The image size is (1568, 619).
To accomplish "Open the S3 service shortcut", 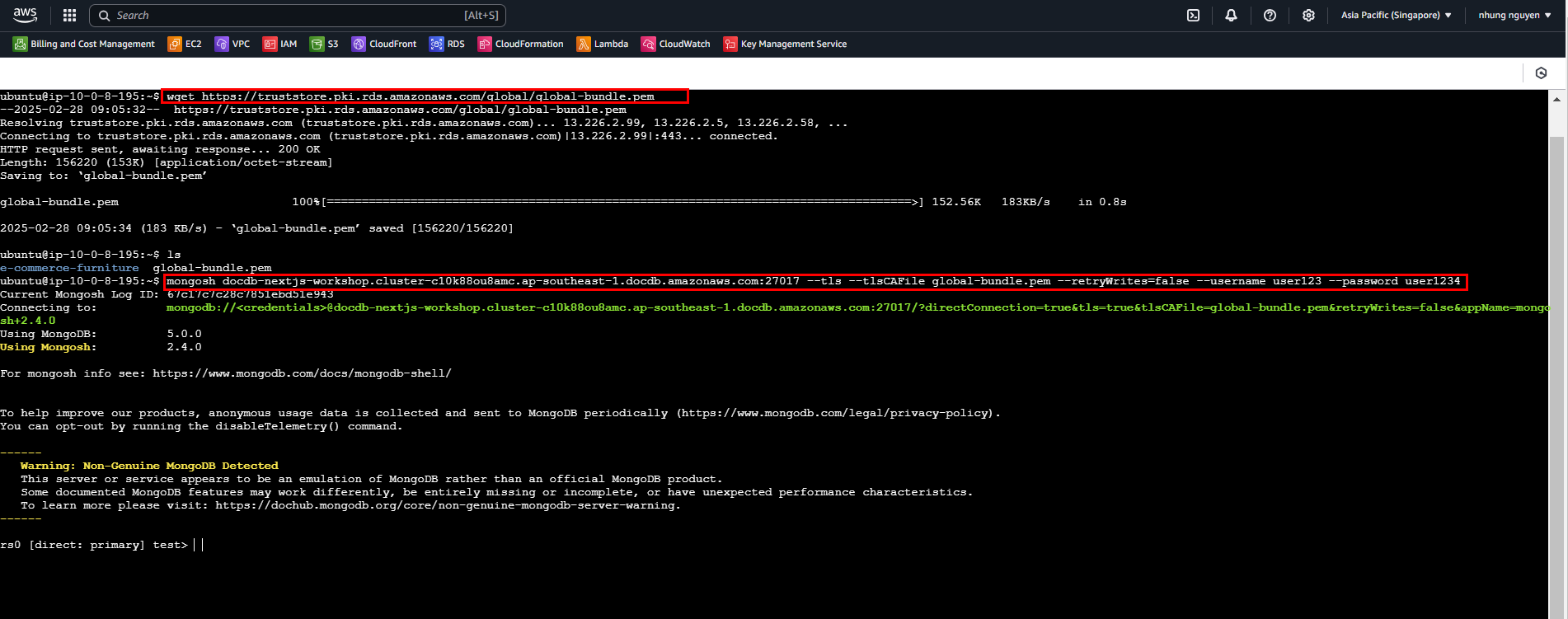I will (x=324, y=44).
